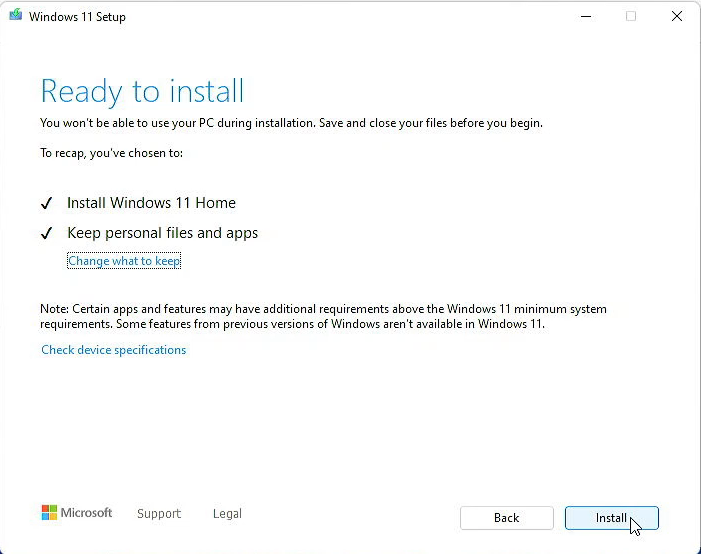Minimize the Windows 11 Setup window

coord(584,16)
